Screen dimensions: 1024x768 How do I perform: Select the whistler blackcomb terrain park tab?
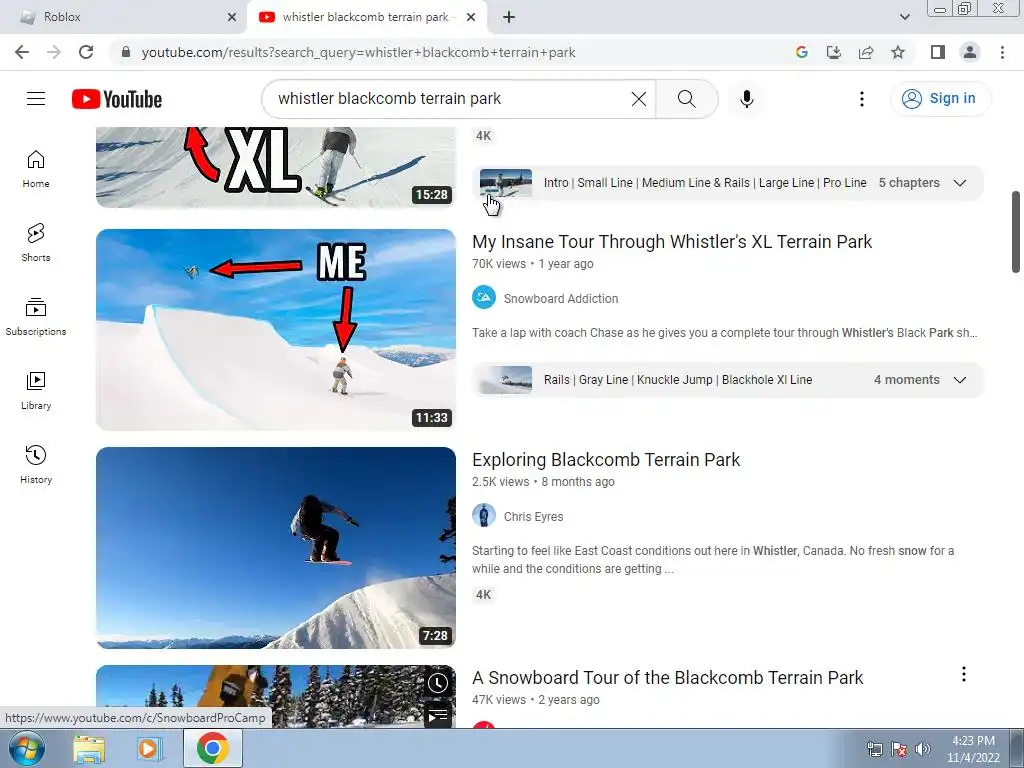366,18
